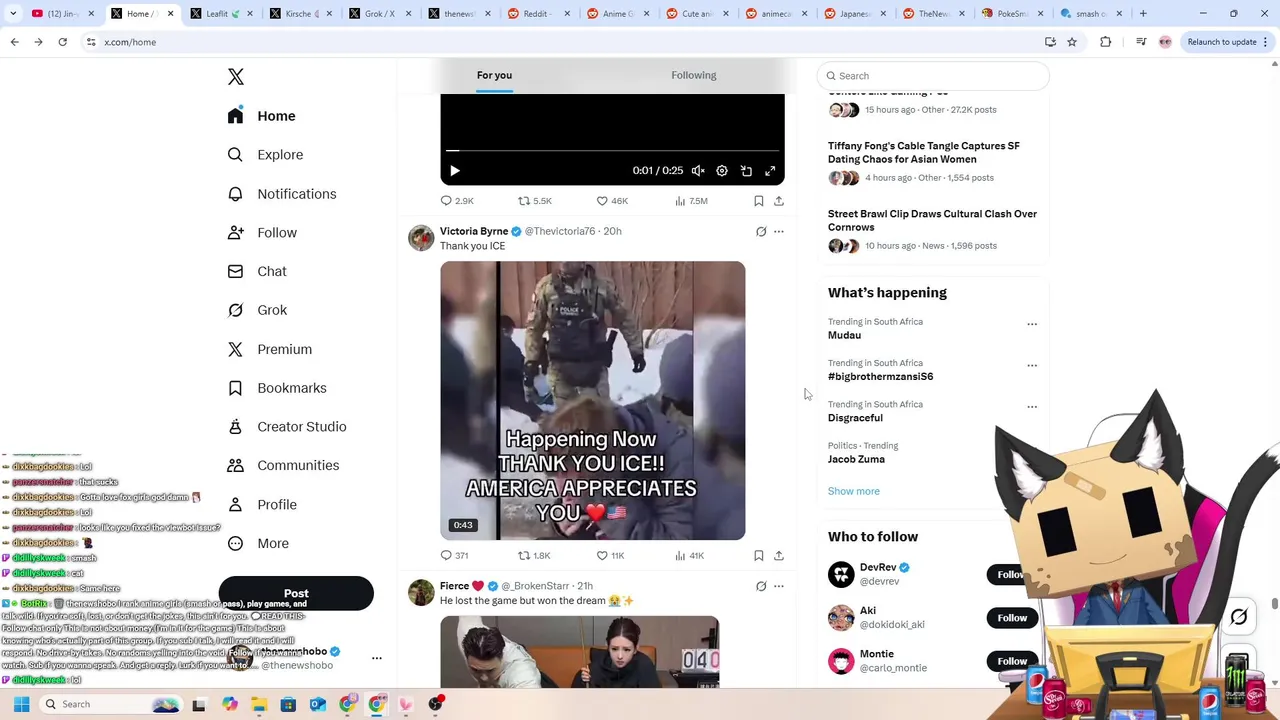This screenshot has width=1280, height=720.
Task: Expand the More menu in sidebar
Action: (x=258, y=543)
